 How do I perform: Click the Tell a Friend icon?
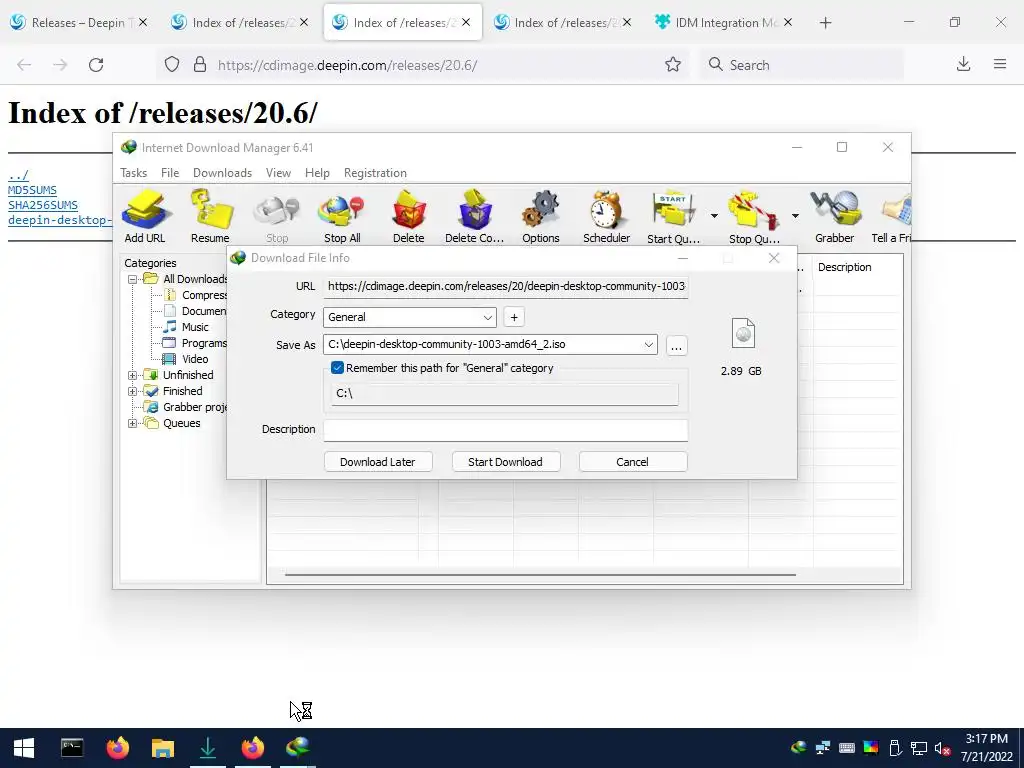(892, 216)
